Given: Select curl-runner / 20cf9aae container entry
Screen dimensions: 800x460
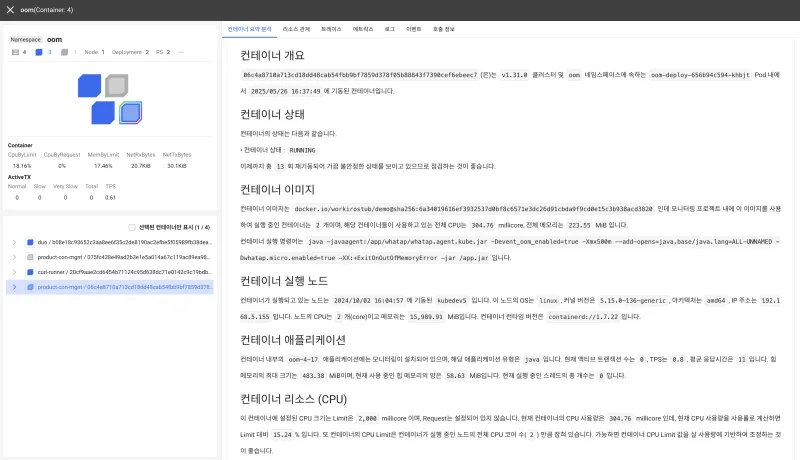Looking at the screenshot, I should [124, 272].
